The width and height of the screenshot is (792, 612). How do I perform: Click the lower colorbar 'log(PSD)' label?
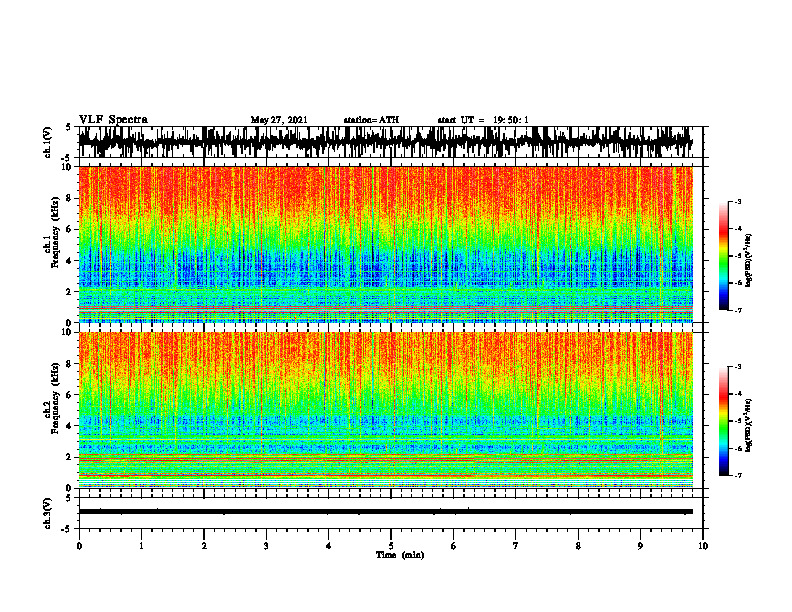click(749, 426)
